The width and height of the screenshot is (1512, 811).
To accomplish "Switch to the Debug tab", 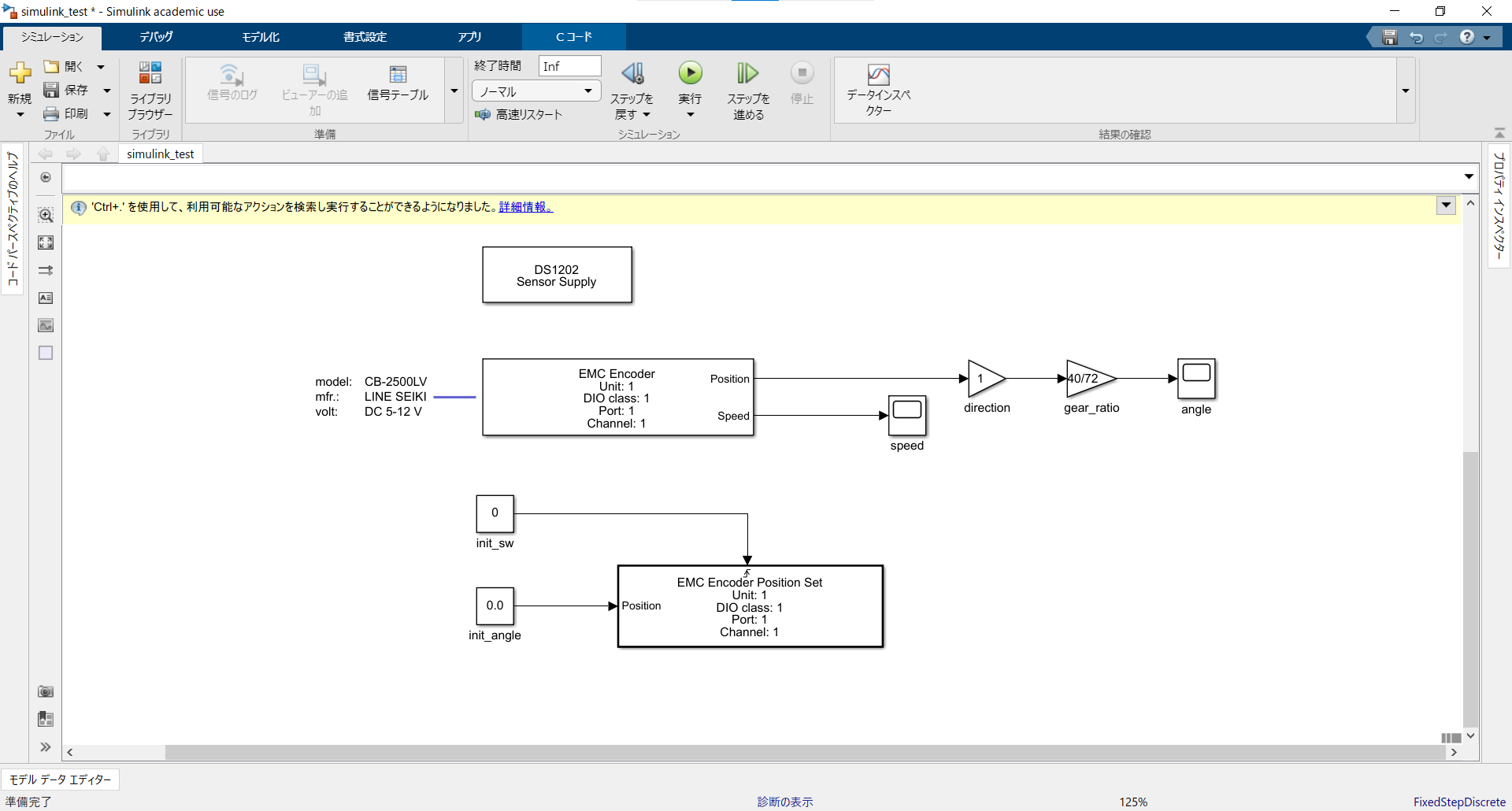I will [x=156, y=37].
